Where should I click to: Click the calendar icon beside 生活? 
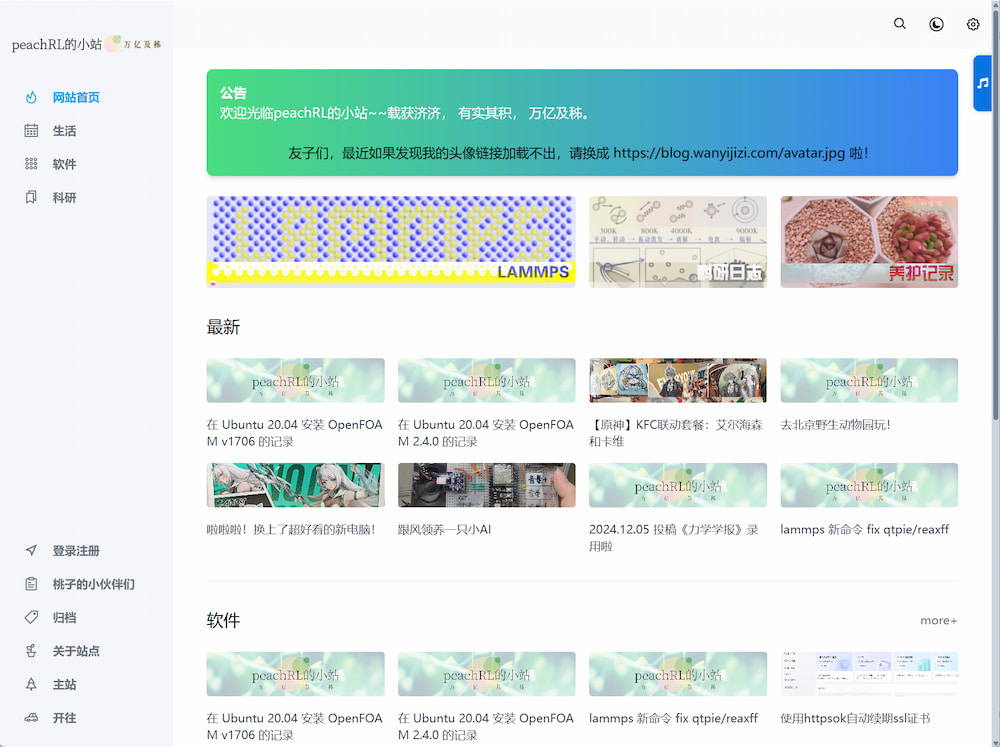32,131
